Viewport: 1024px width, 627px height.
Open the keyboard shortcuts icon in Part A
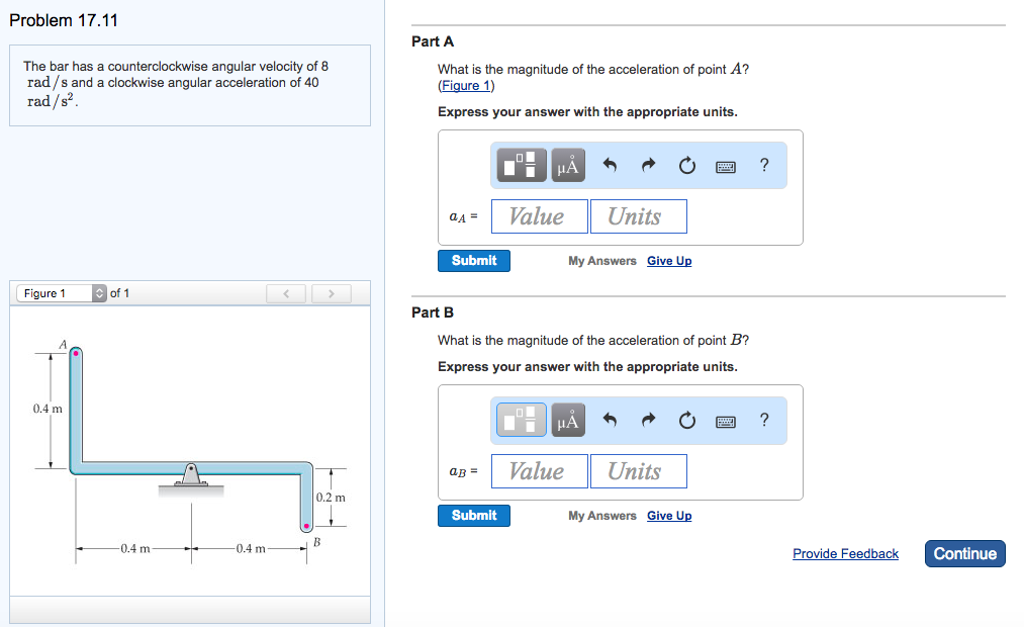click(x=726, y=165)
